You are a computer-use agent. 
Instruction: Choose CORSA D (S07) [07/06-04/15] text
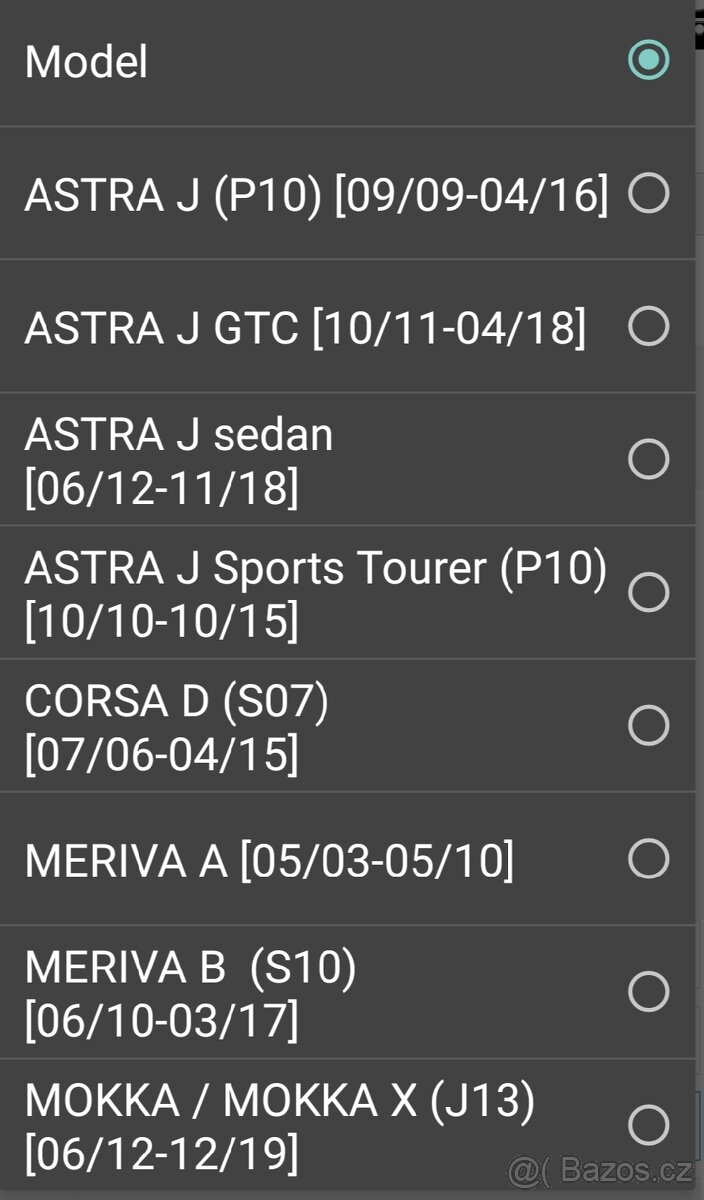pyautogui.click(x=176, y=727)
